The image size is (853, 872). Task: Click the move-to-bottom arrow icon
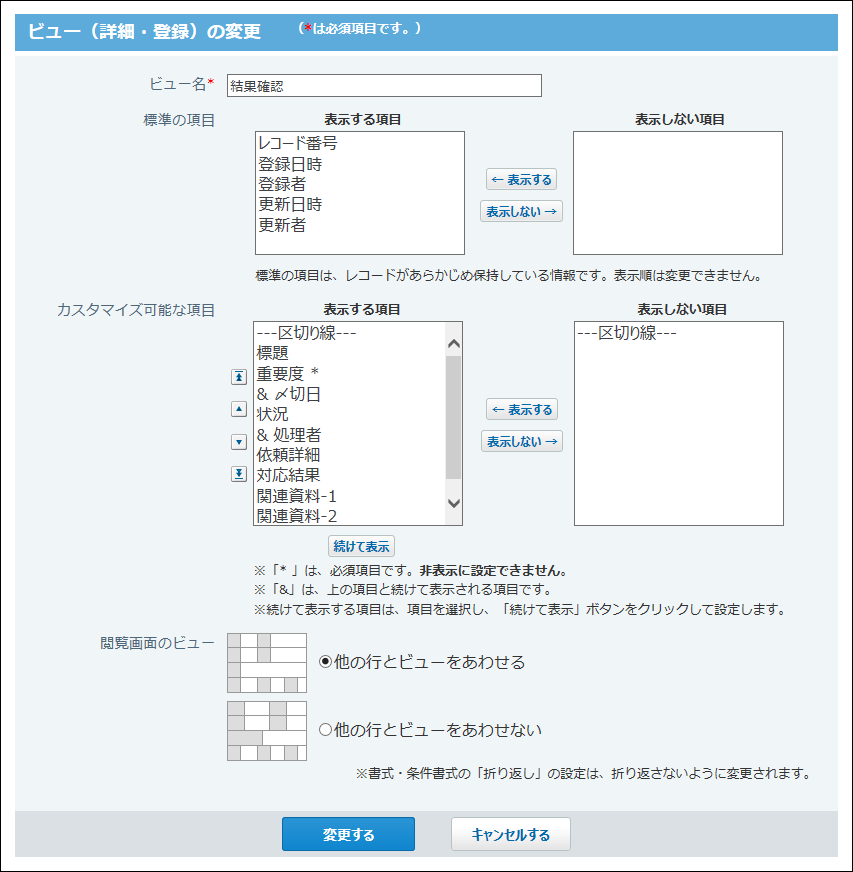pyautogui.click(x=239, y=474)
